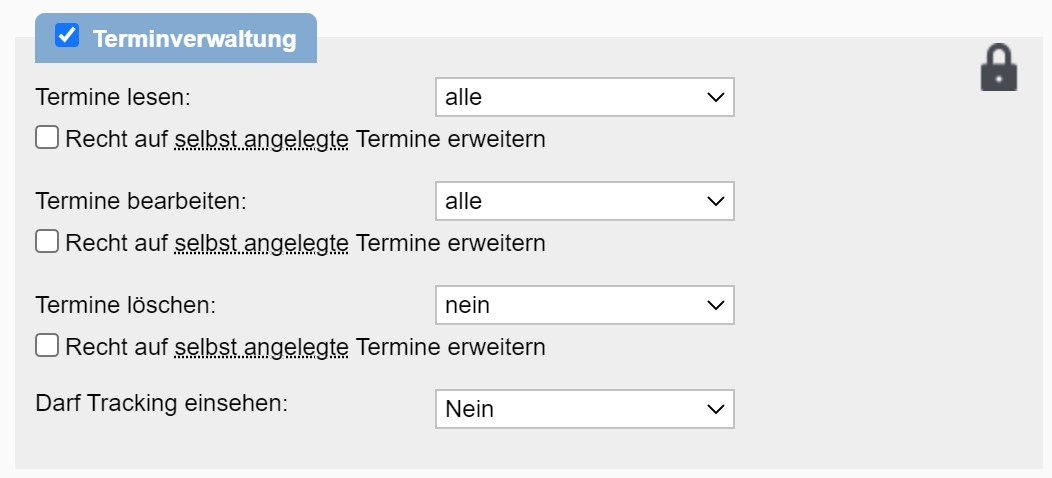
Task: Click 'selbst angelegte' link under Termine lesen
Action: tap(261, 139)
